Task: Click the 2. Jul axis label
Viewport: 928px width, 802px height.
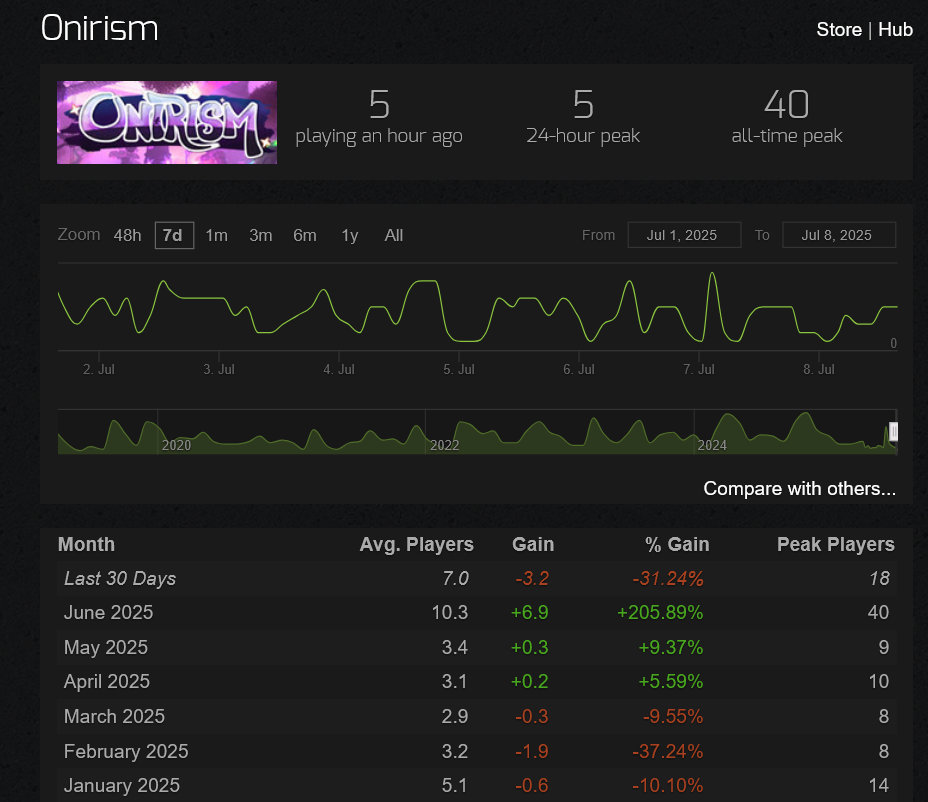Action: pyautogui.click(x=99, y=369)
